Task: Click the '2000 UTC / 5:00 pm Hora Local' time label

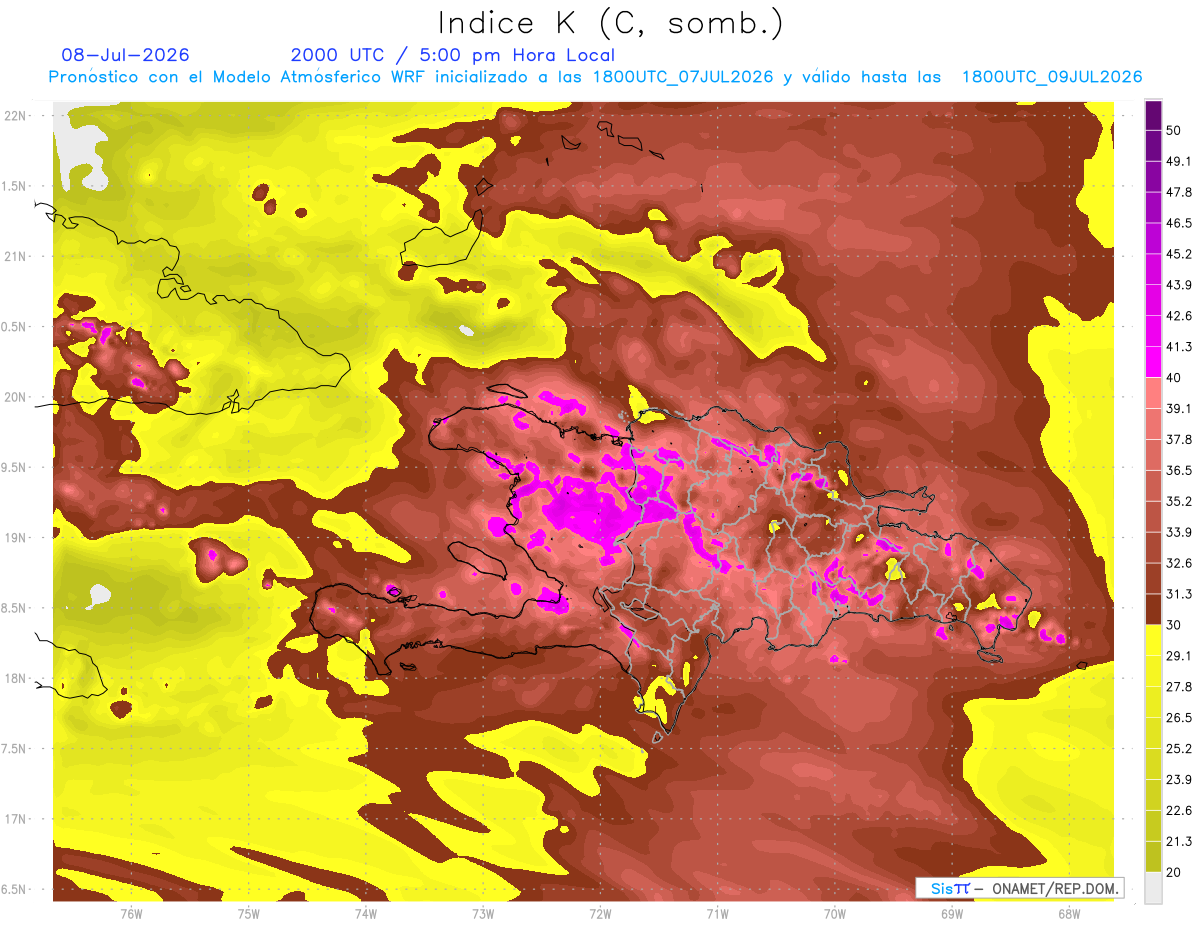Action: [x=453, y=55]
